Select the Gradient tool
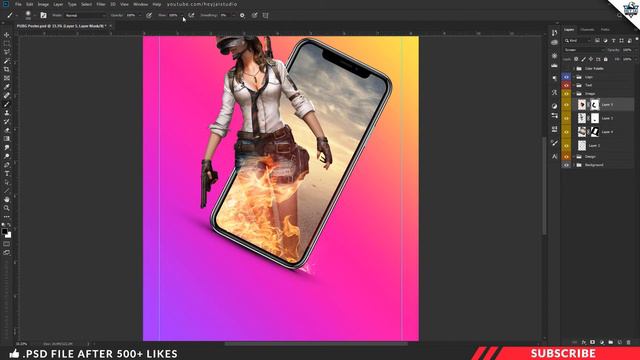Image resolution: width=640 pixels, height=360 pixels. click(7, 139)
